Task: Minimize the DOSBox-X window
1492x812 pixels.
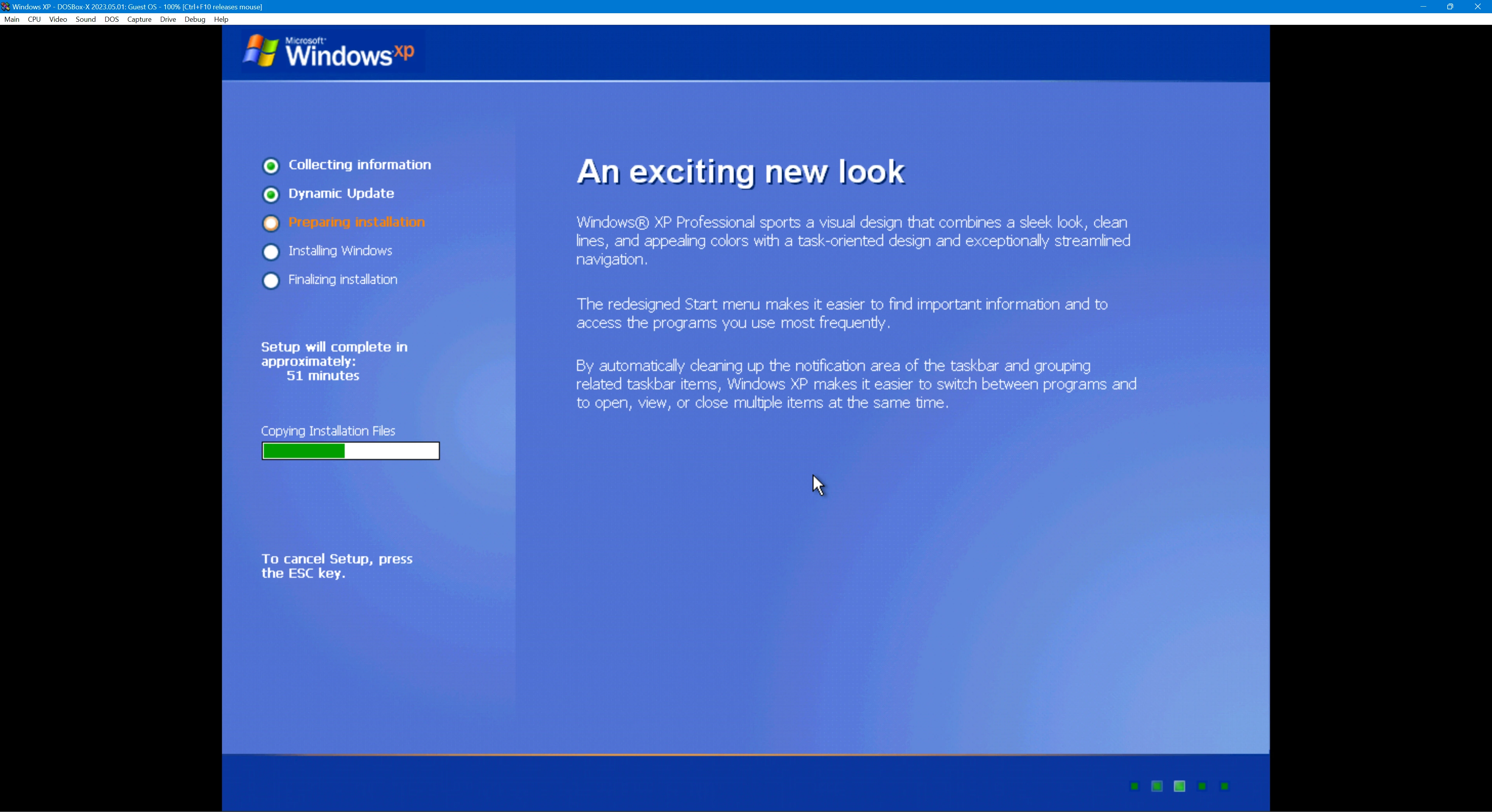Action: coord(1423,6)
